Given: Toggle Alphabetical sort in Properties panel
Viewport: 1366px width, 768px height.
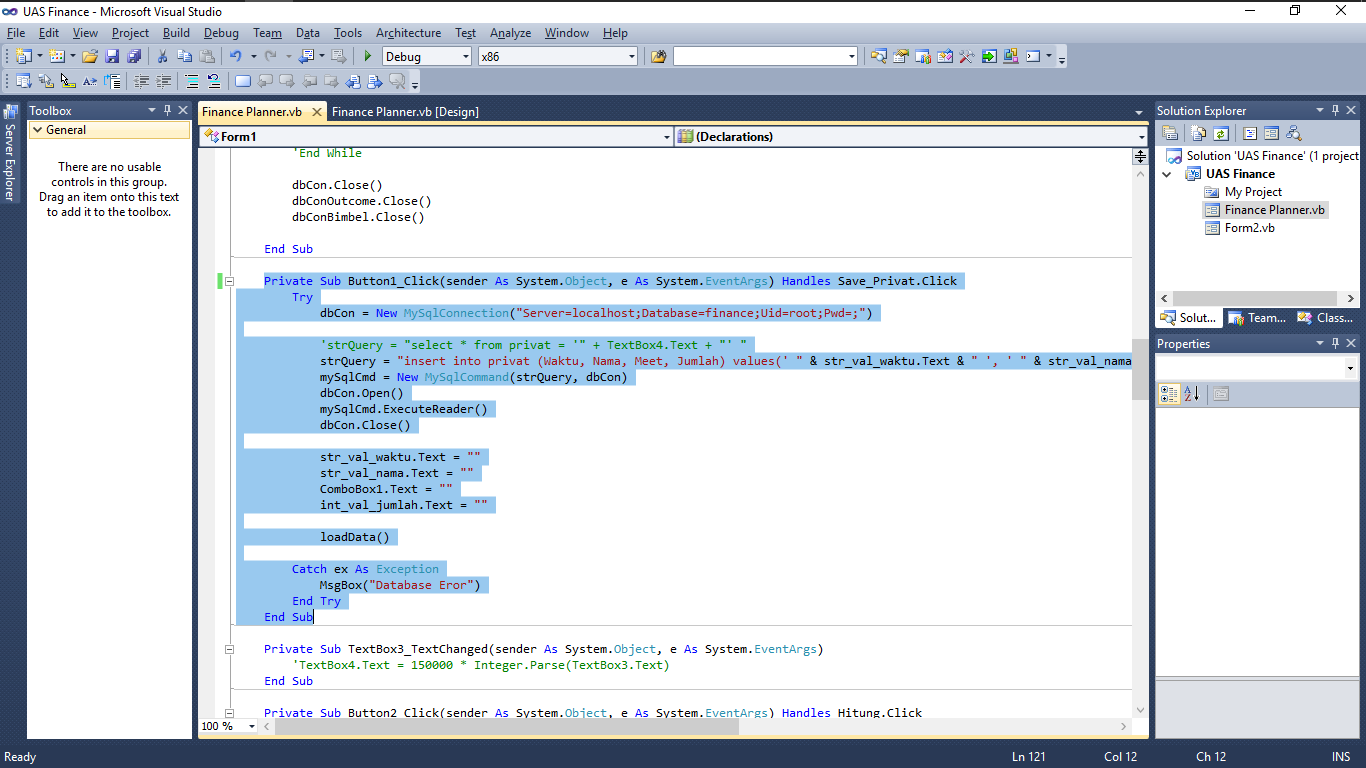Looking at the screenshot, I should point(1192,394).
